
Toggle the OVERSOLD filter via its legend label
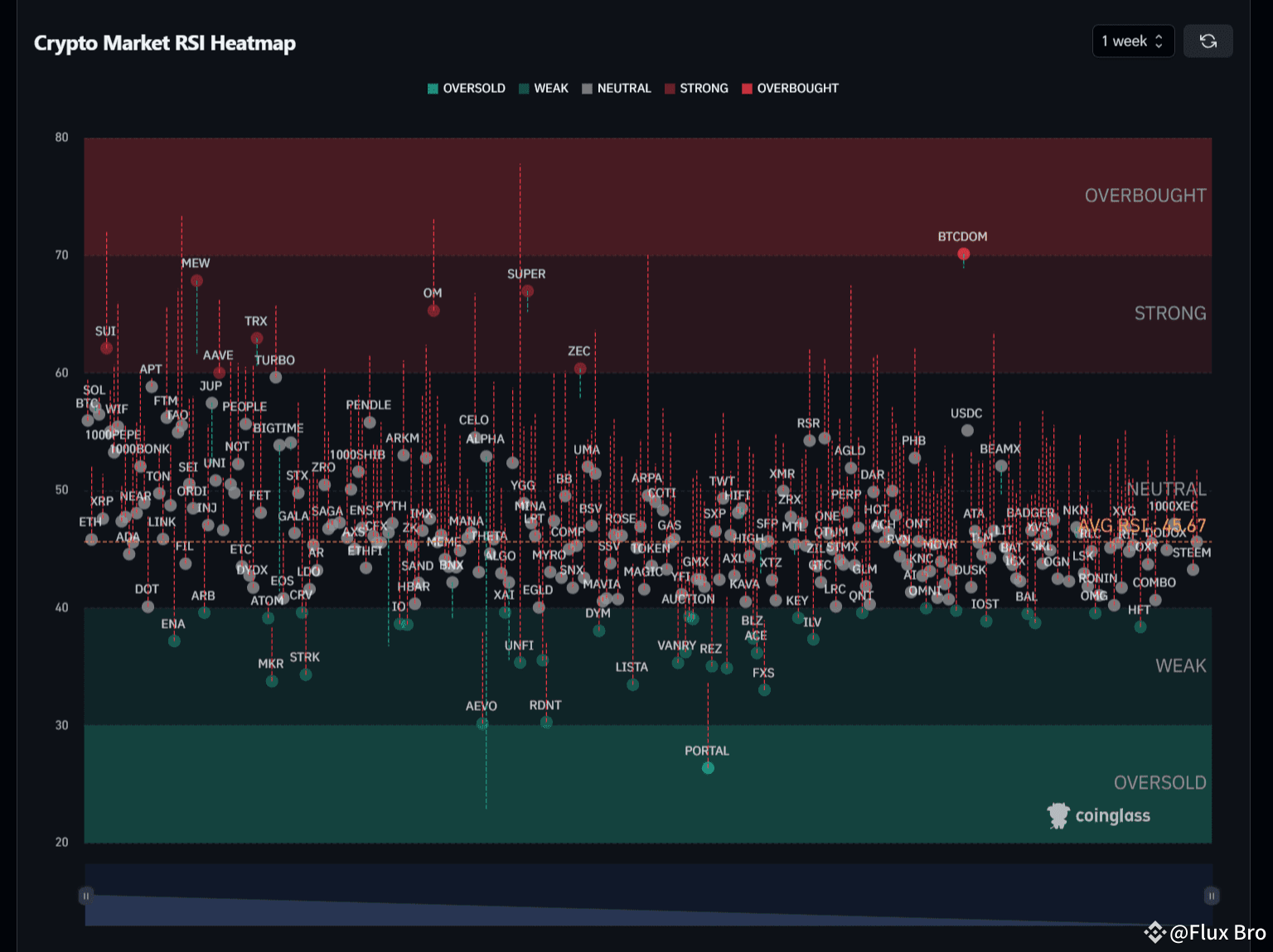473,88
